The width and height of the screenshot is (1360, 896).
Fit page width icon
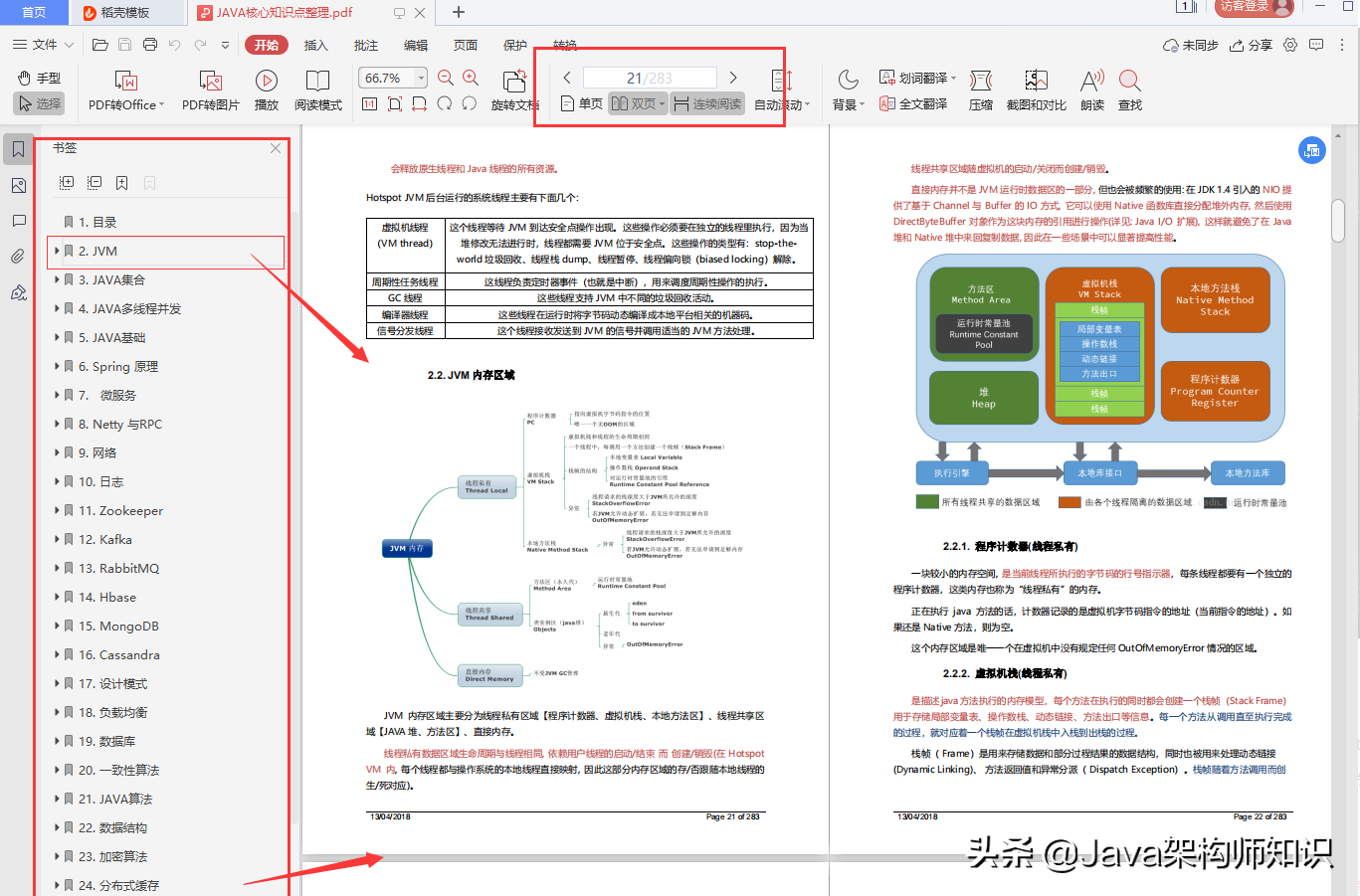419,103
